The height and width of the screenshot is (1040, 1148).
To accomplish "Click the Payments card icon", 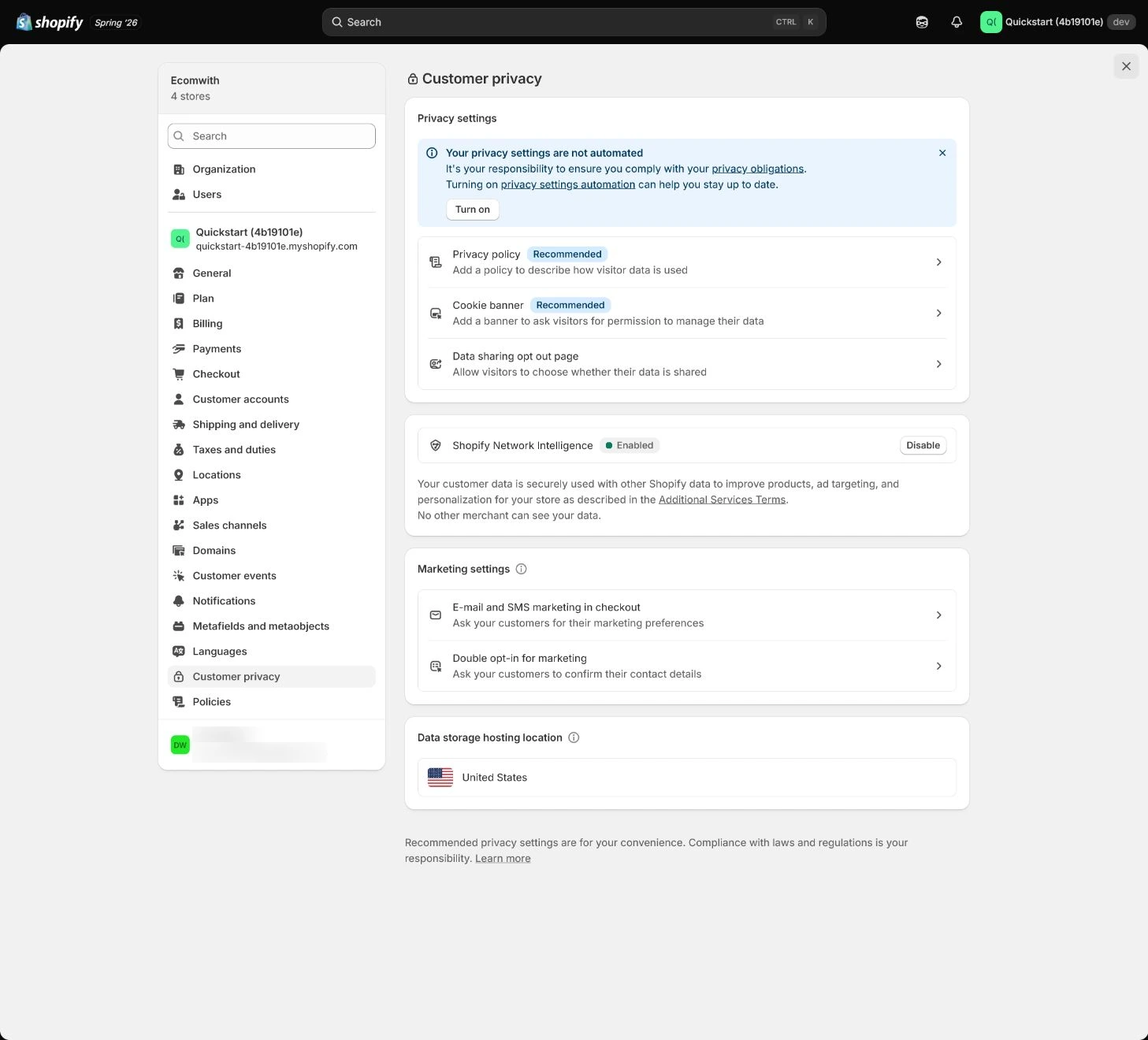I will tap(179, 349).
